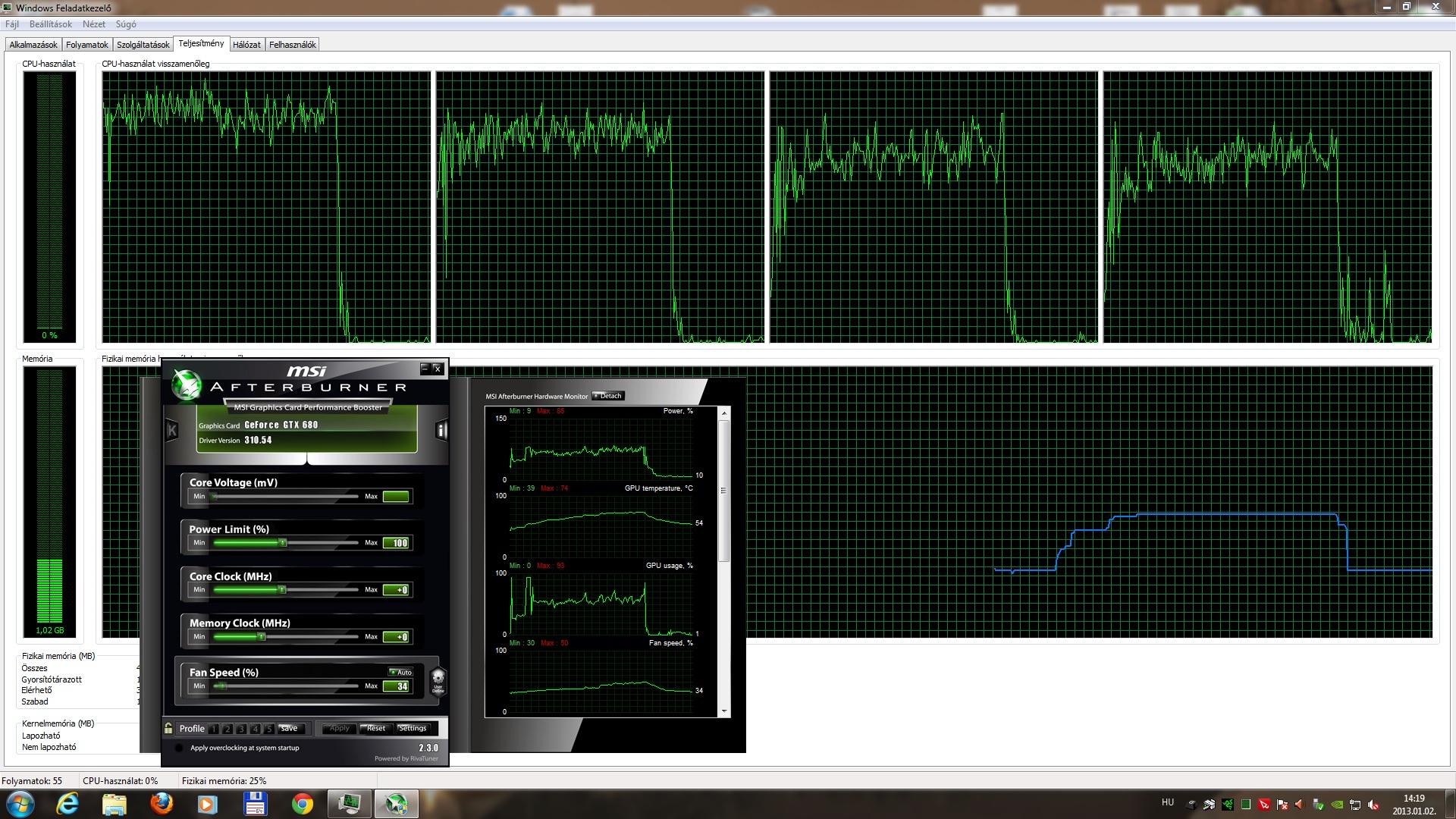
Task: Open the Afterburner information i button
Action: (x=441, y=431)
